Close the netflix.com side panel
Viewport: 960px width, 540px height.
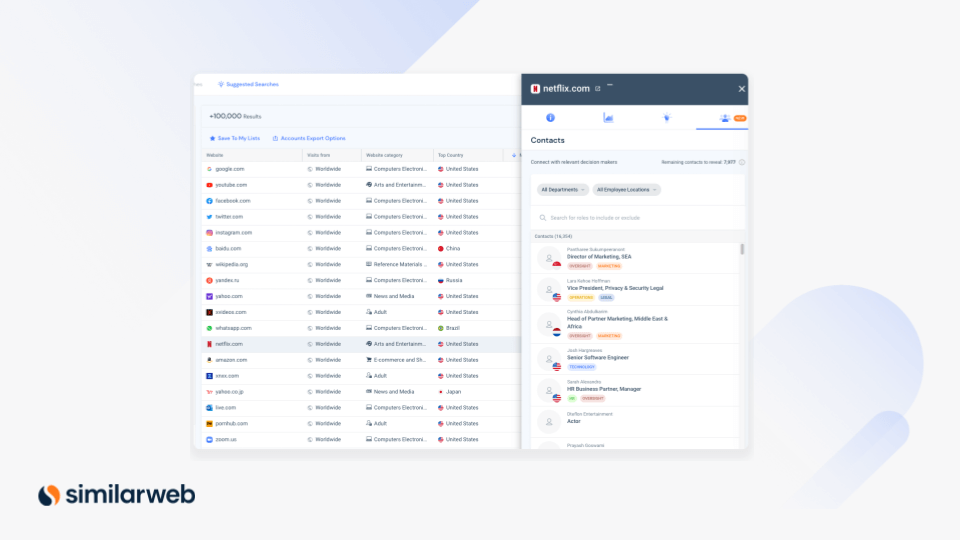(x=741, y=89)
